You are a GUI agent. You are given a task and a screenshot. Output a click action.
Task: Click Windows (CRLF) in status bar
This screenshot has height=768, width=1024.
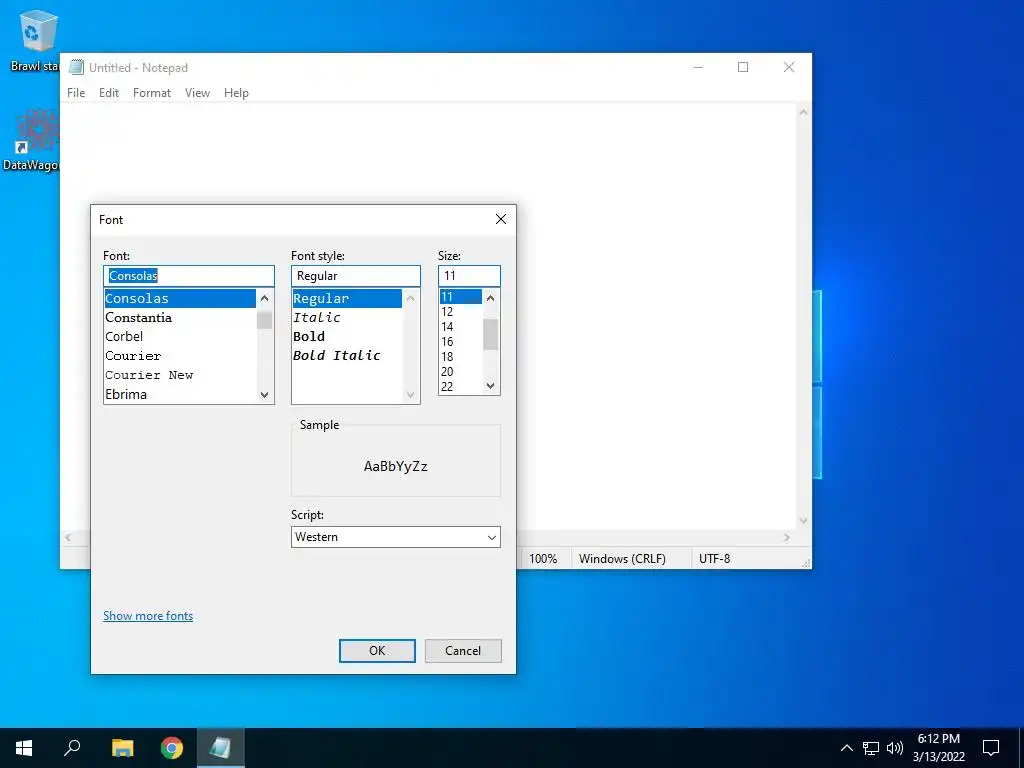(622, 559)
